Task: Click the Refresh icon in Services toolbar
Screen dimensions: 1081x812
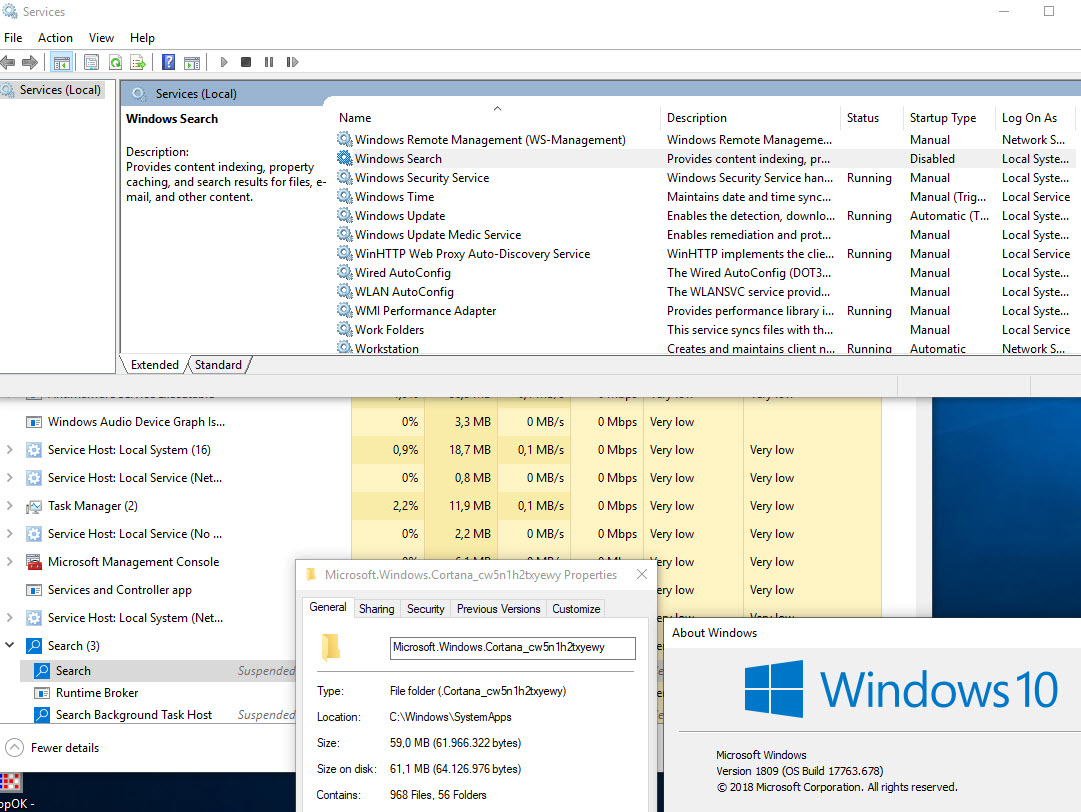Action: point(115,63)
